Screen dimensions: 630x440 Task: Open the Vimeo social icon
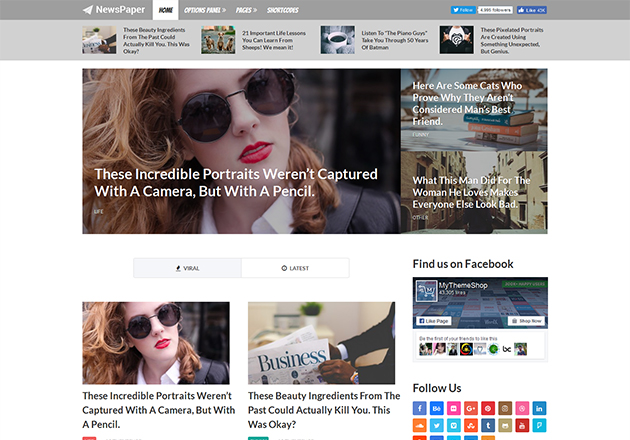click(454, 425)
